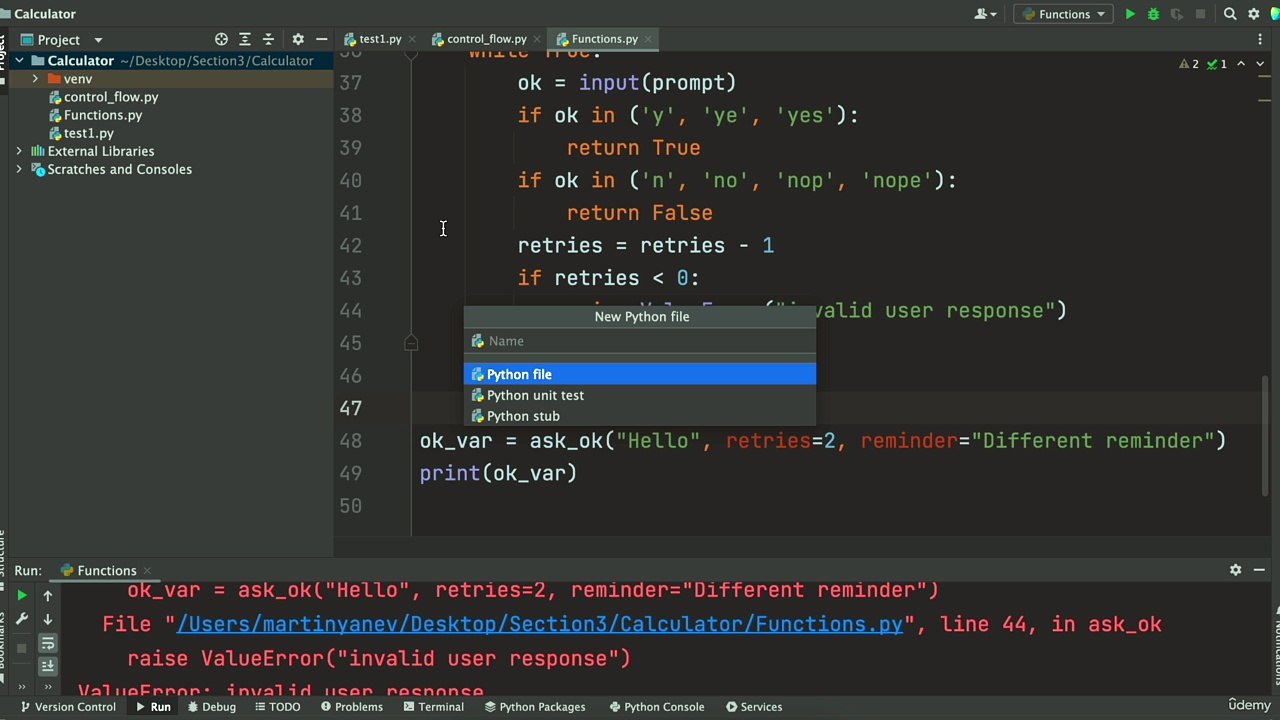Click line number 42 in the gutter
Screen dimensions: 1280x720
pos(350,246)
